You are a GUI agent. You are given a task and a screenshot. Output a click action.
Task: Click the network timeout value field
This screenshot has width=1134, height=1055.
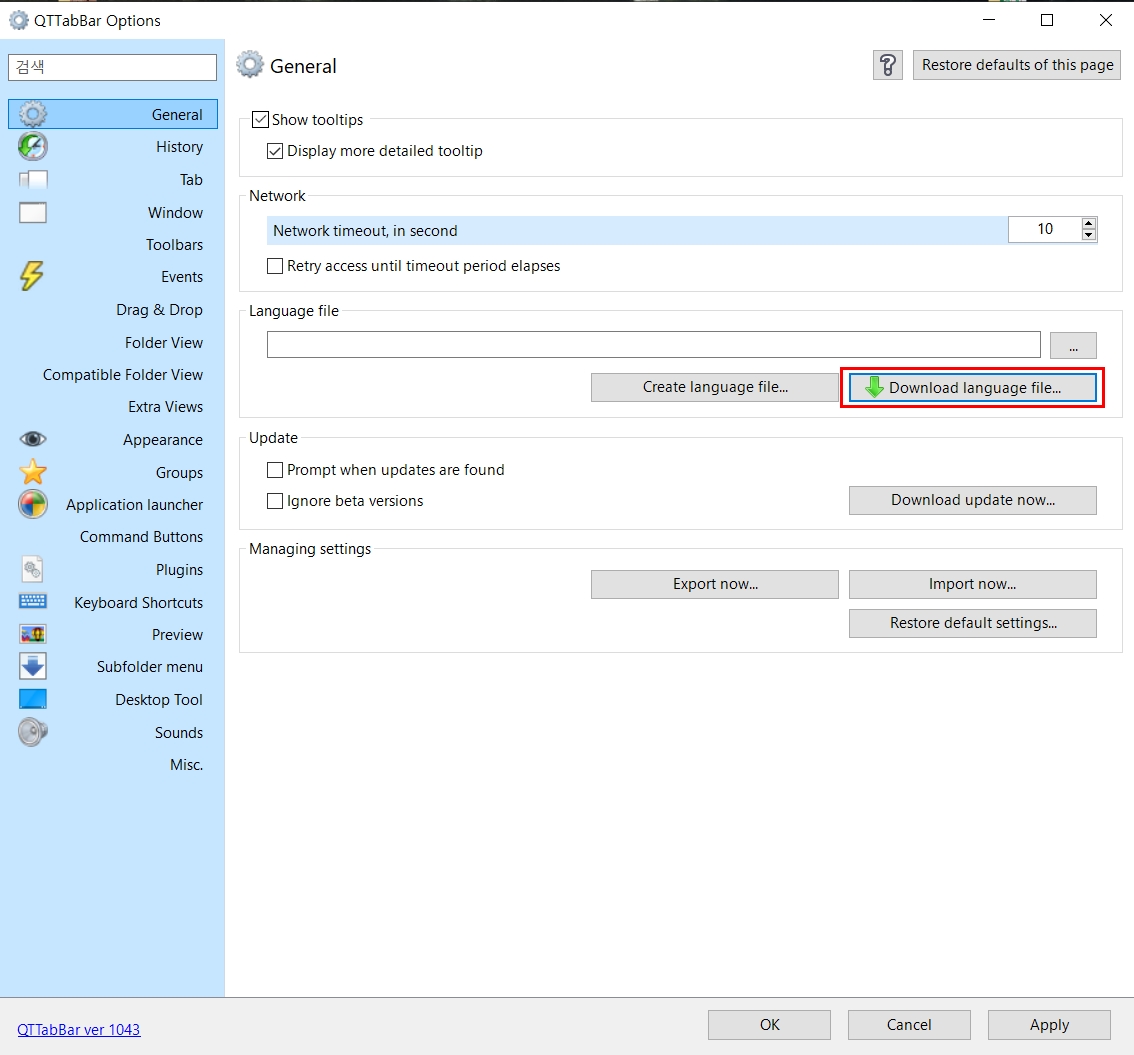[1045, 229]
